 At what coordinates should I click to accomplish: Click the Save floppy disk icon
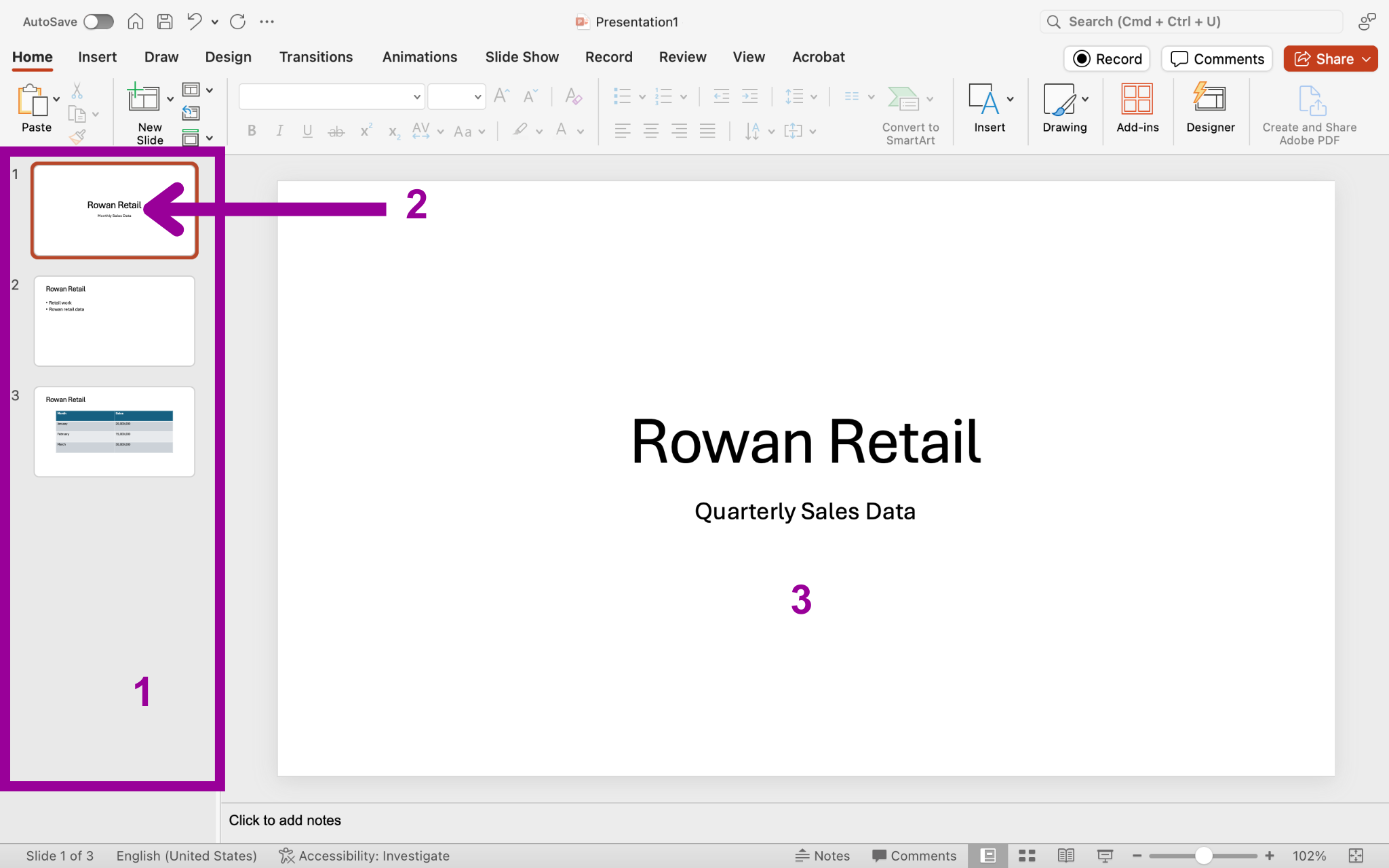click(x=165, y=22)
